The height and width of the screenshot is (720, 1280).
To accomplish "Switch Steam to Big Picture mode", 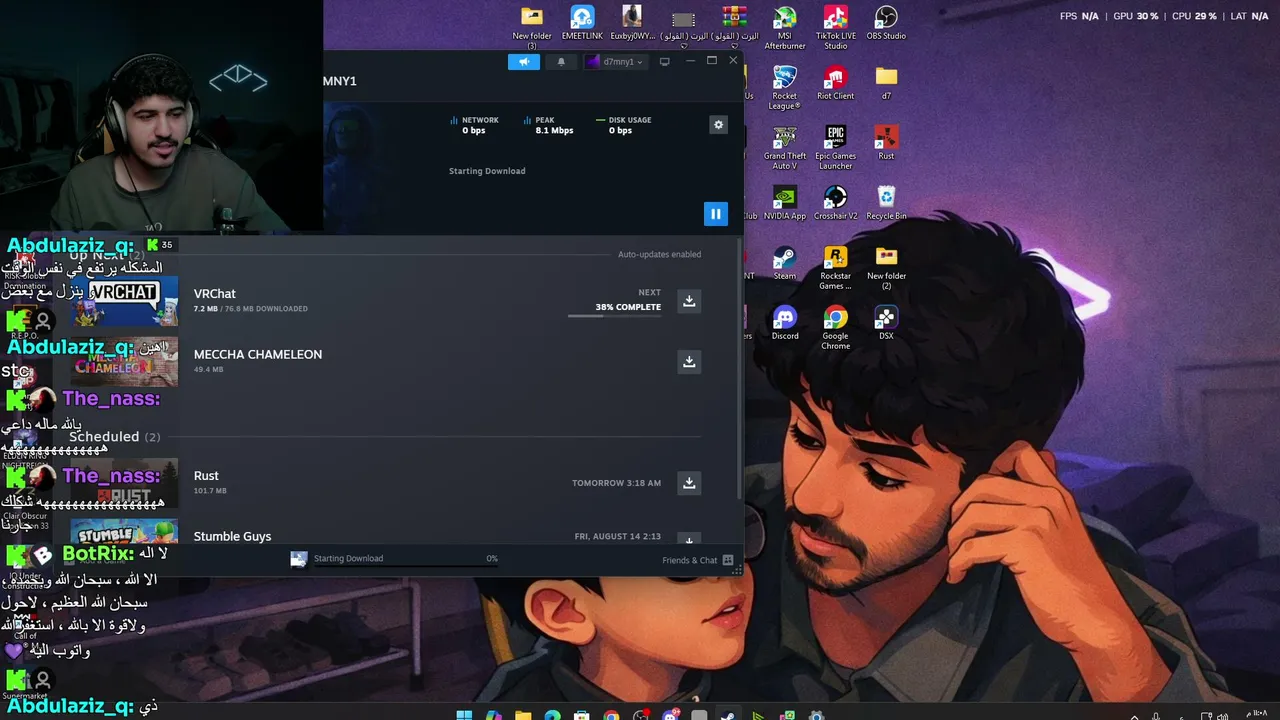I will tap(664, 62).
